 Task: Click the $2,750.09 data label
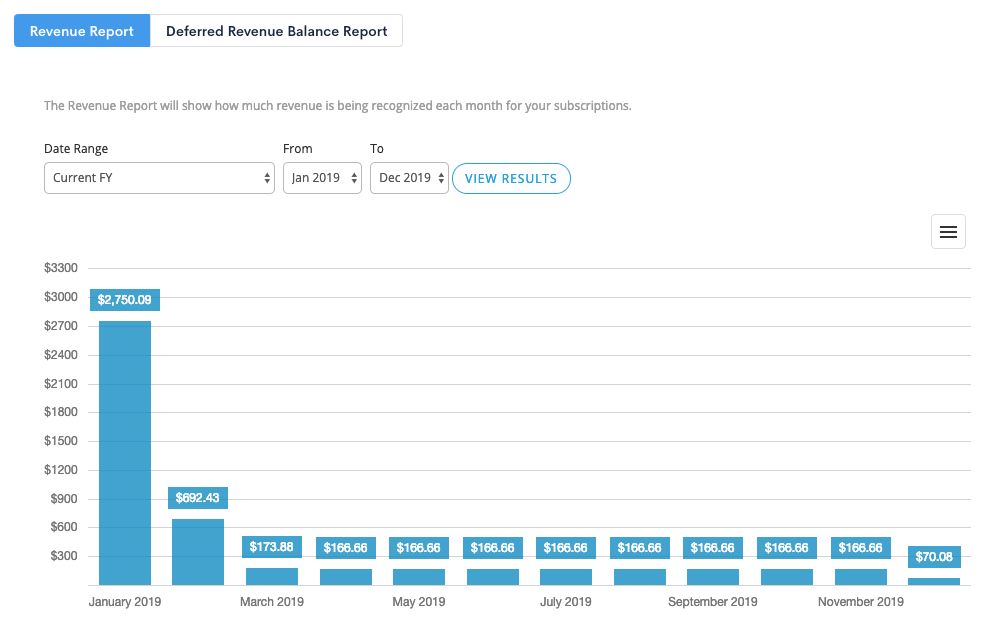124,299
